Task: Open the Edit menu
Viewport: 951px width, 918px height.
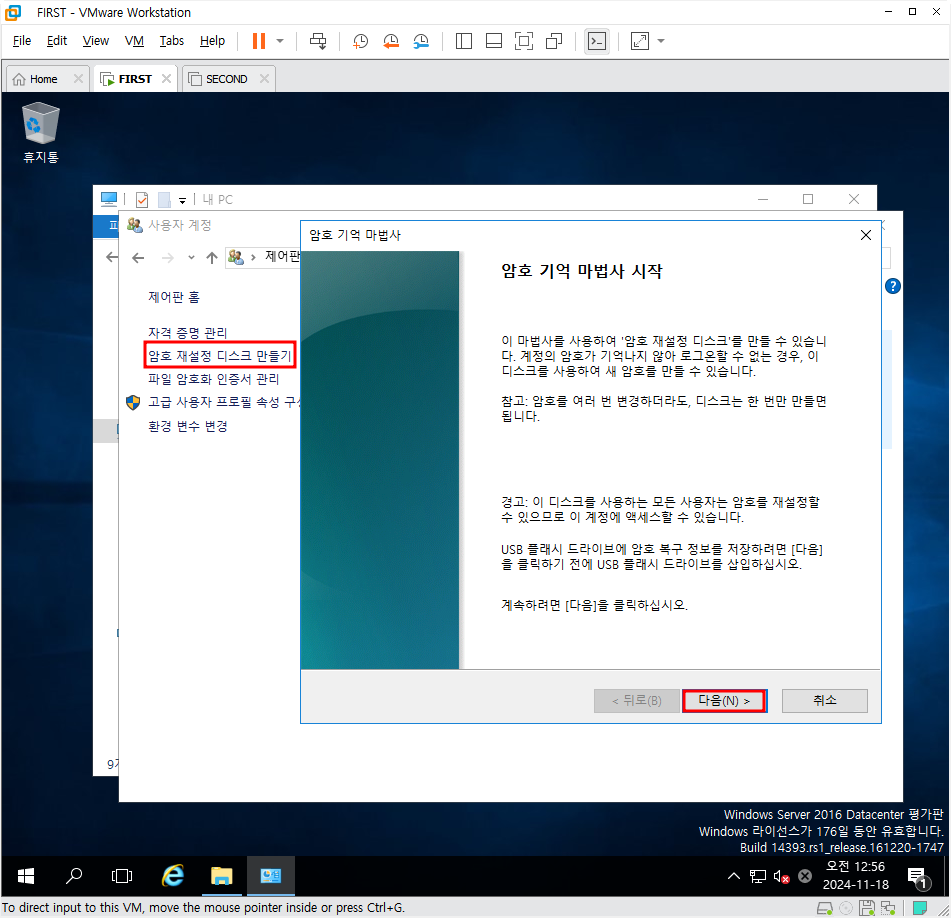Action: 57,41
